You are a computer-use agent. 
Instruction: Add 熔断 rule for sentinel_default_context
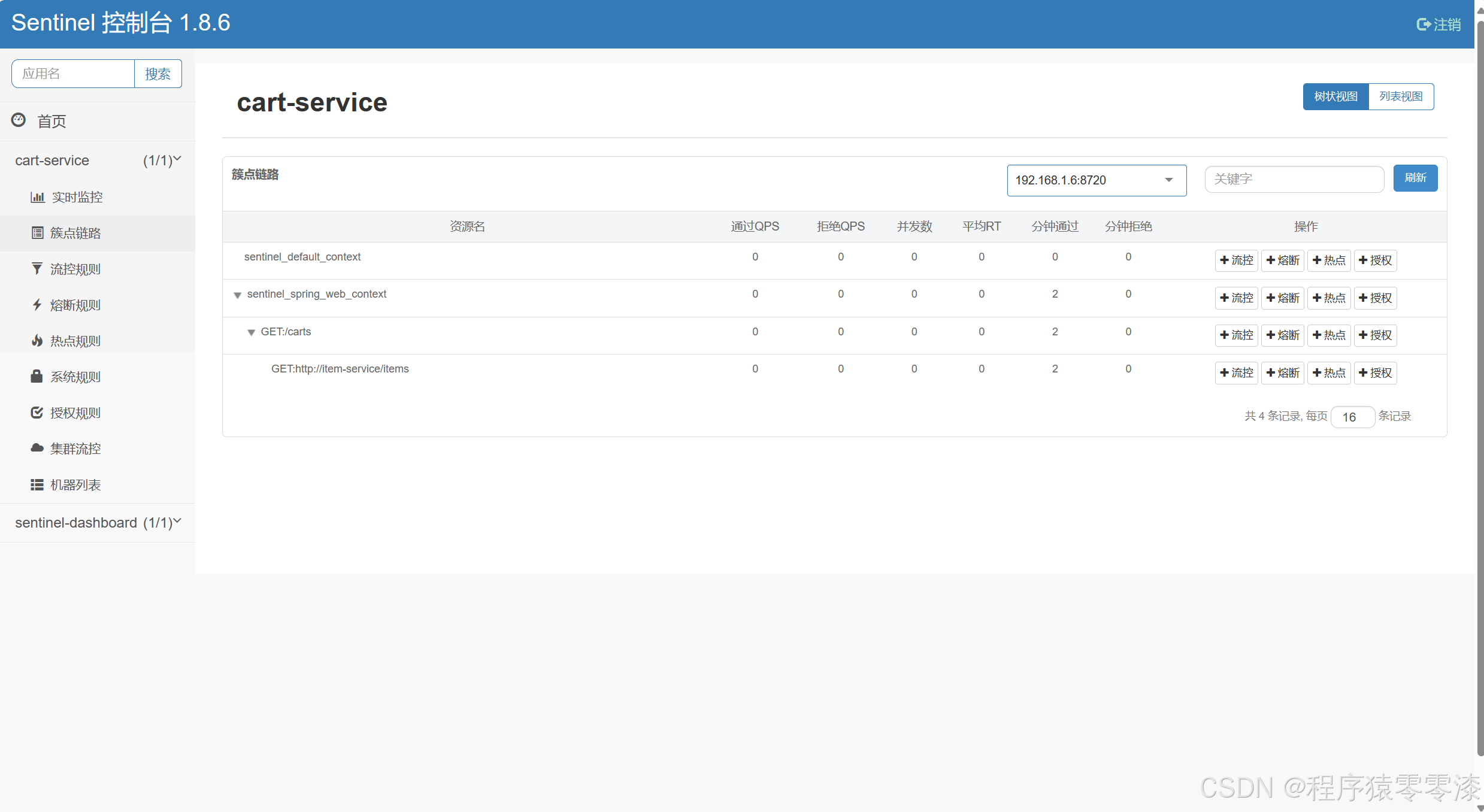tap(1283, 260)
